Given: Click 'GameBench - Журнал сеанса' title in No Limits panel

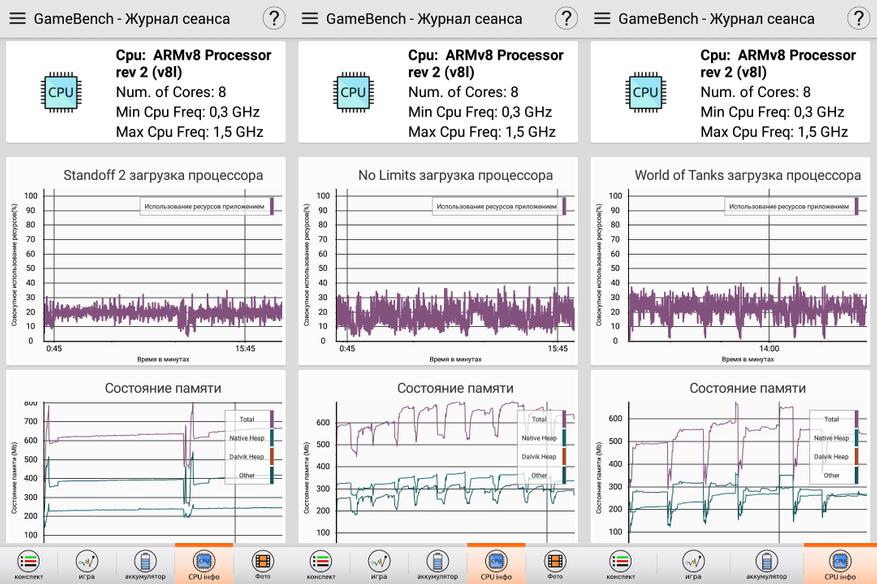Looking at the screenshot, I should point(424,19).
